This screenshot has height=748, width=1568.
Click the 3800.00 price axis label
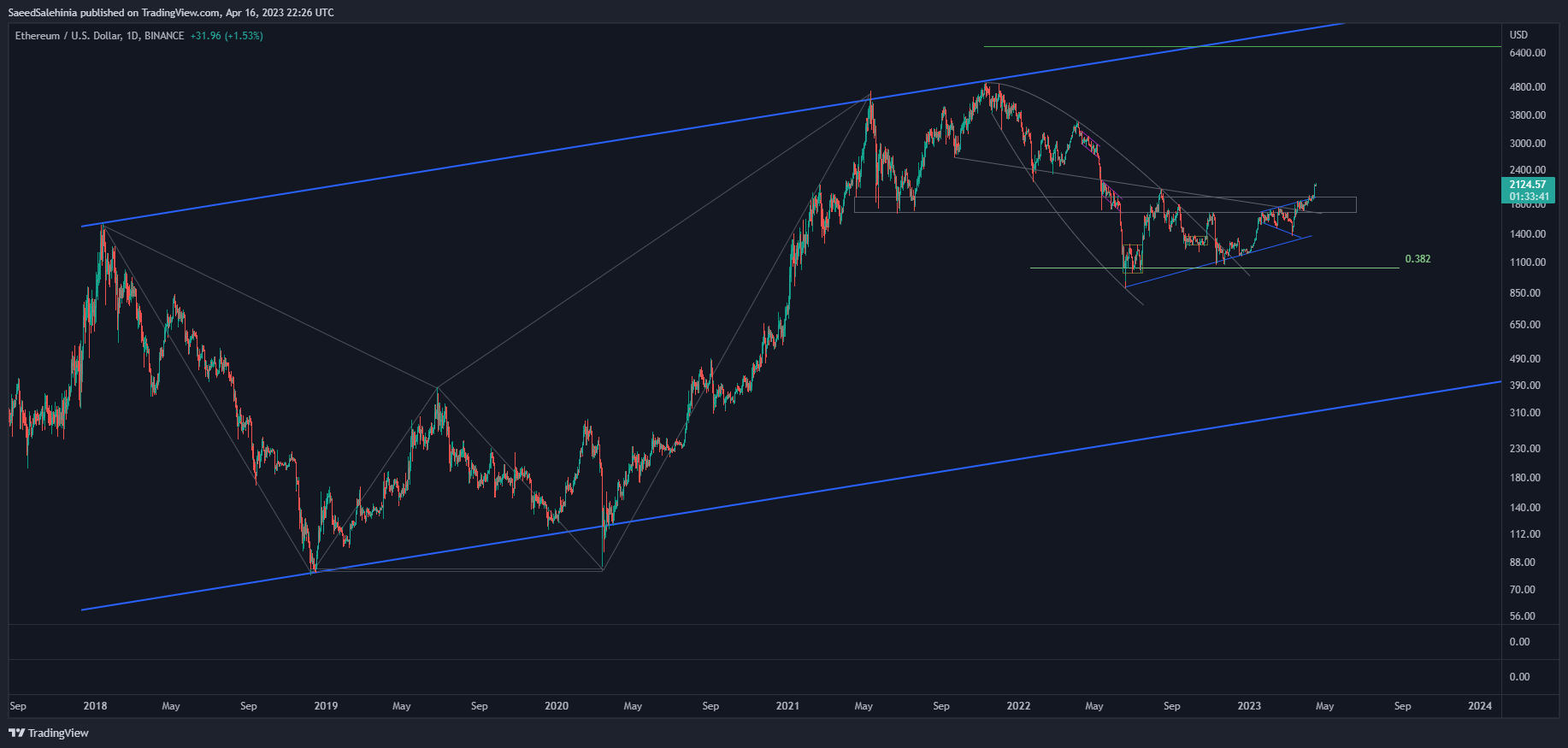pyautogui.click(x=1528, y=115)
